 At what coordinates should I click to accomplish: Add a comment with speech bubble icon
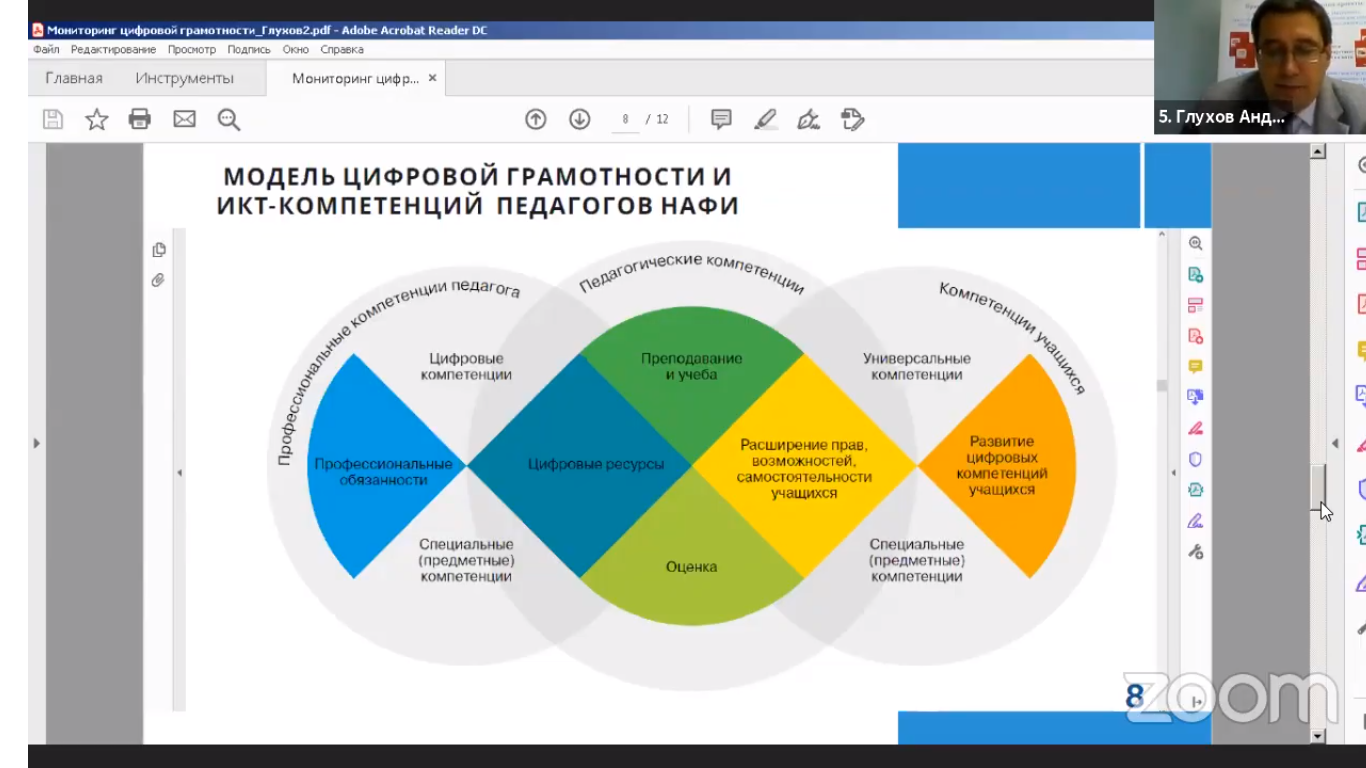click(x=721, y=120)
